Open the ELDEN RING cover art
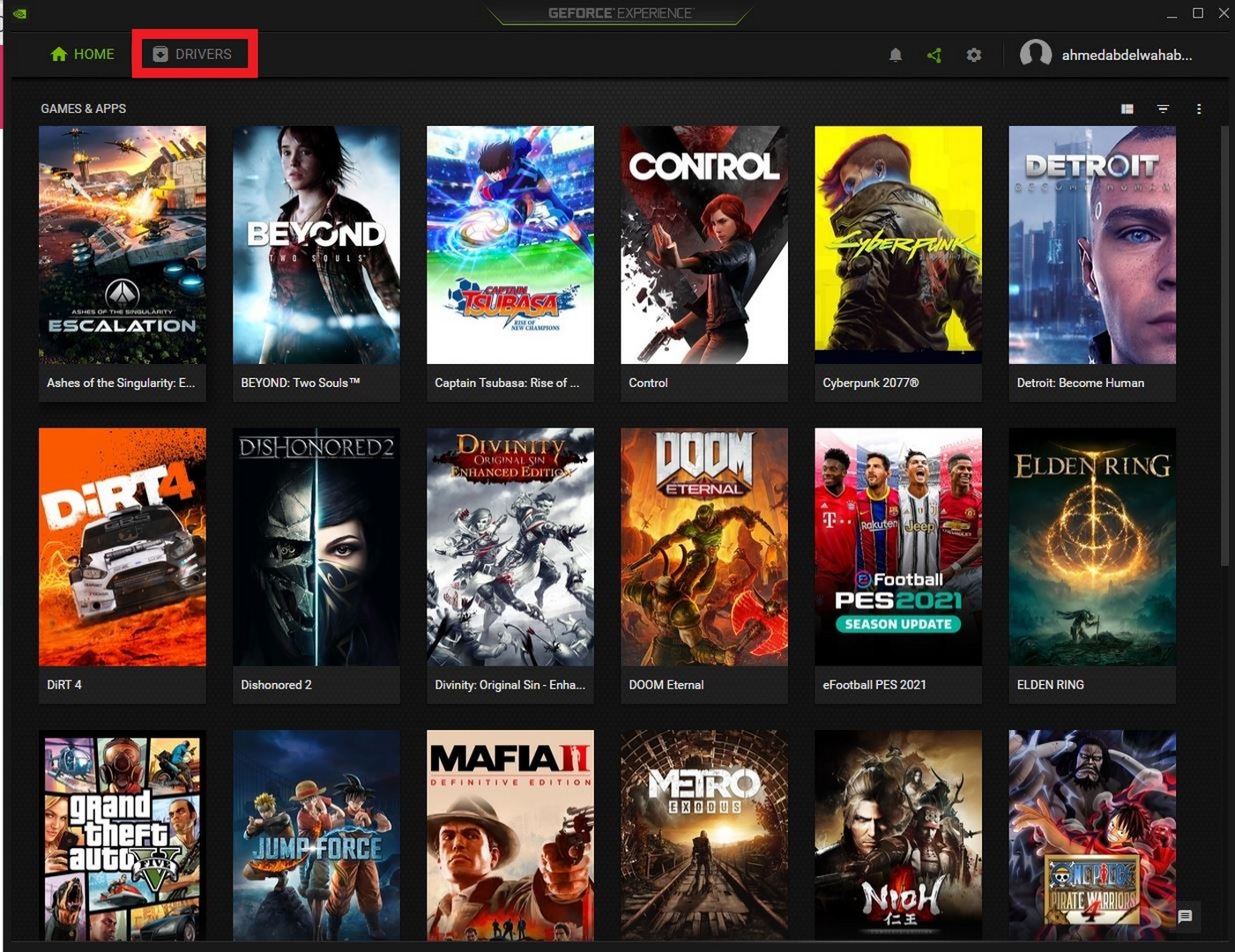Viewport: 1235px width, 952px height. pyautogui.click(x=1092, y=547)
